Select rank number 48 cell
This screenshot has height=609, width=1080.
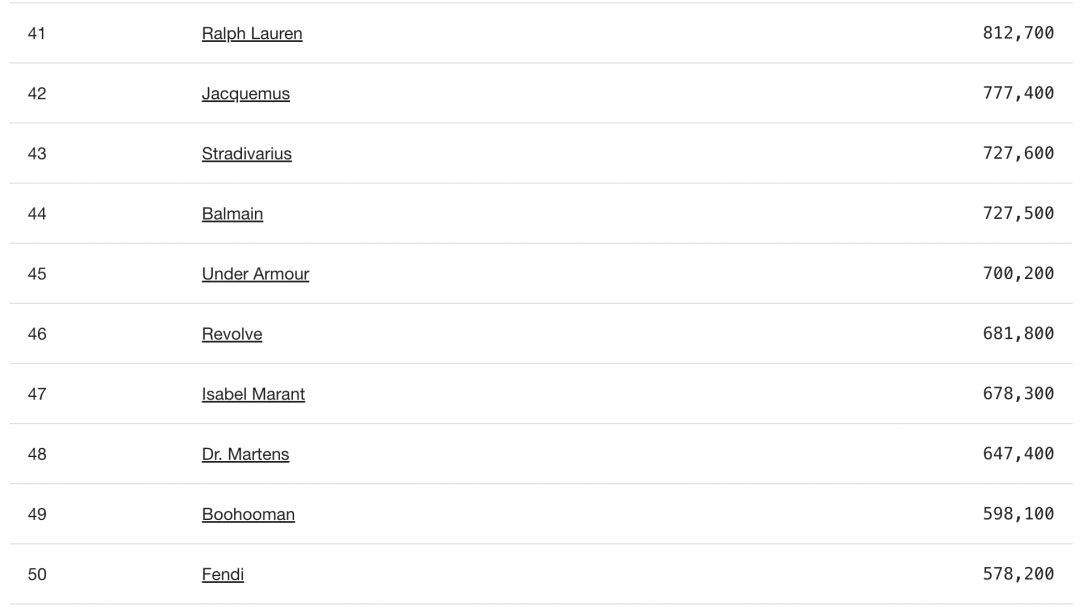(x=37, y=454)
